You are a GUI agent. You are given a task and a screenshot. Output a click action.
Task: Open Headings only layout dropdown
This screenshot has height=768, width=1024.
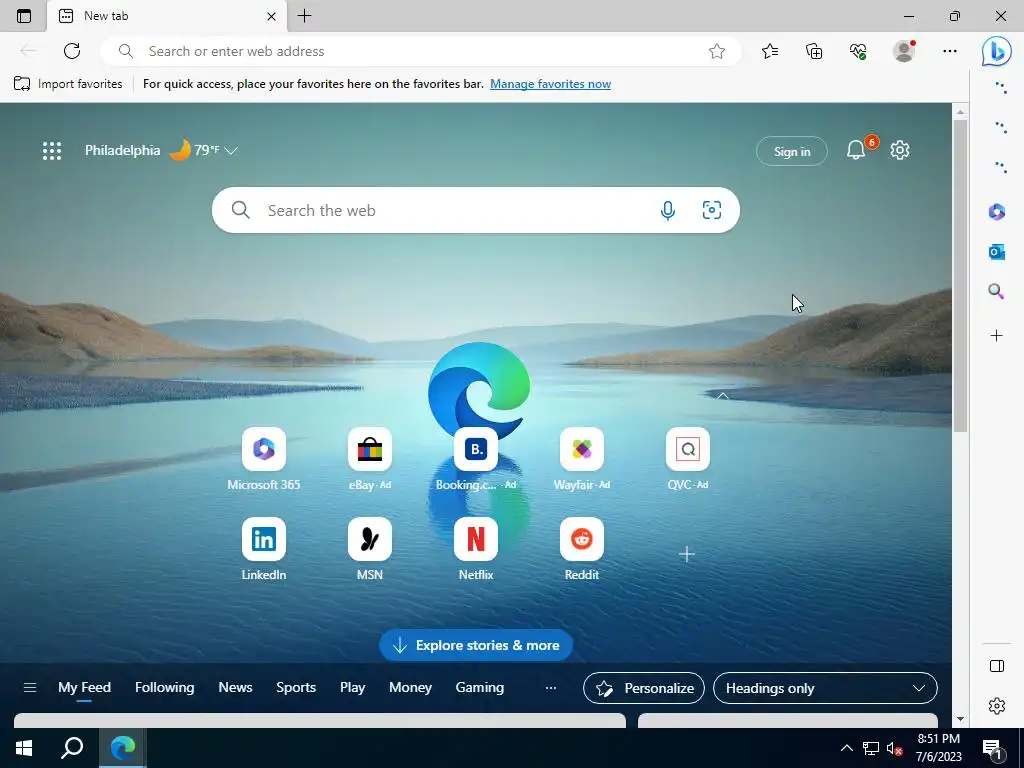click(825, 688)
